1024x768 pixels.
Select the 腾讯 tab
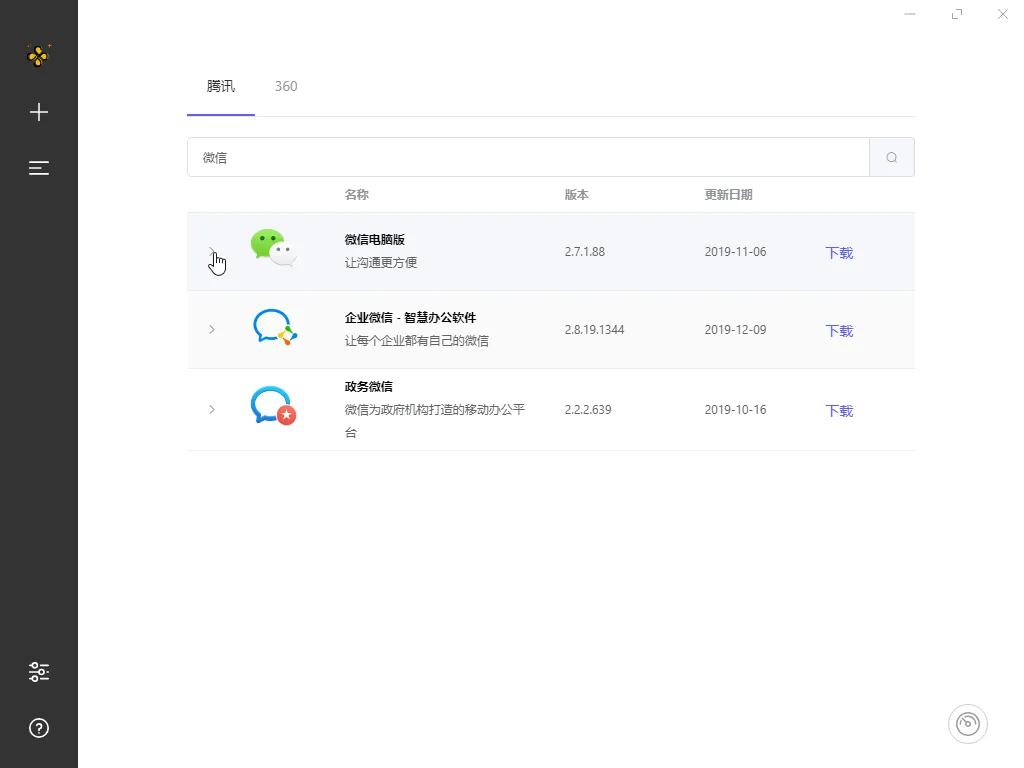[220, 86]
